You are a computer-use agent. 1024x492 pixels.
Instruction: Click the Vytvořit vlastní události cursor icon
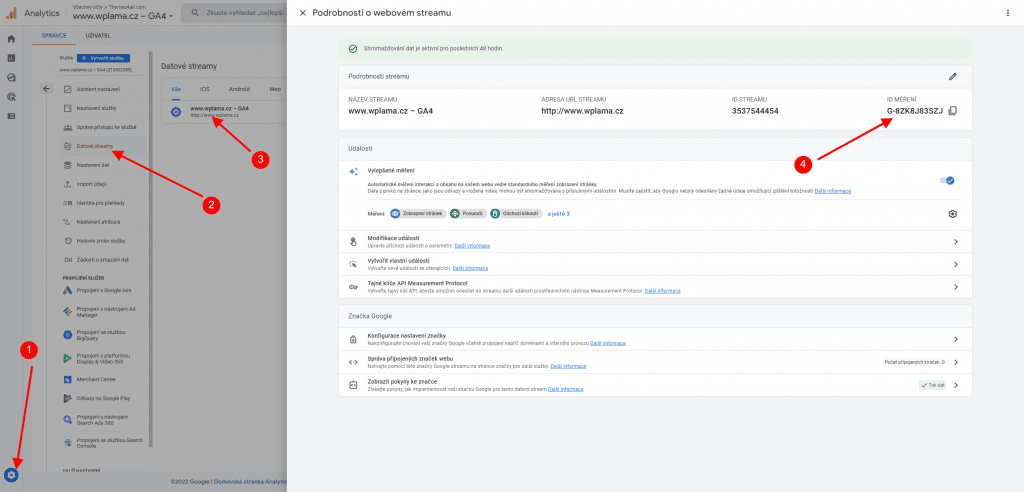click(353, 265)
